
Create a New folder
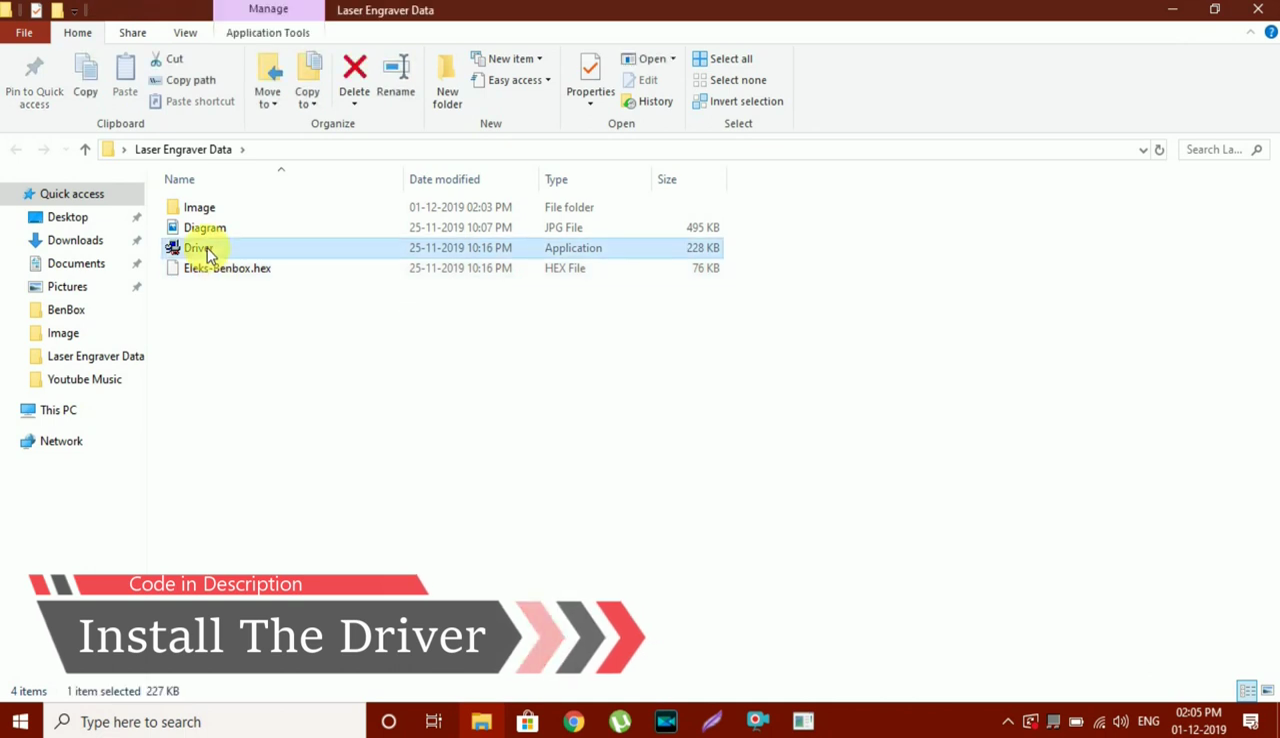coord(447,82)
